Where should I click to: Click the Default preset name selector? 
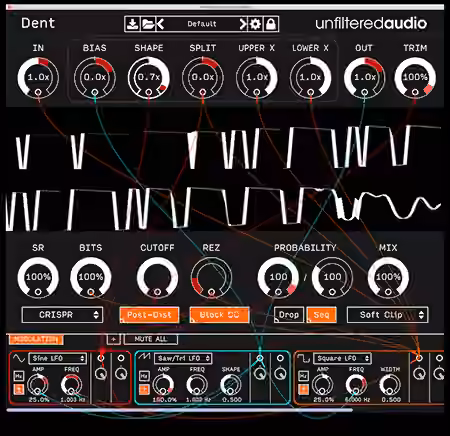pyautogui.click(x=202, y=24)
